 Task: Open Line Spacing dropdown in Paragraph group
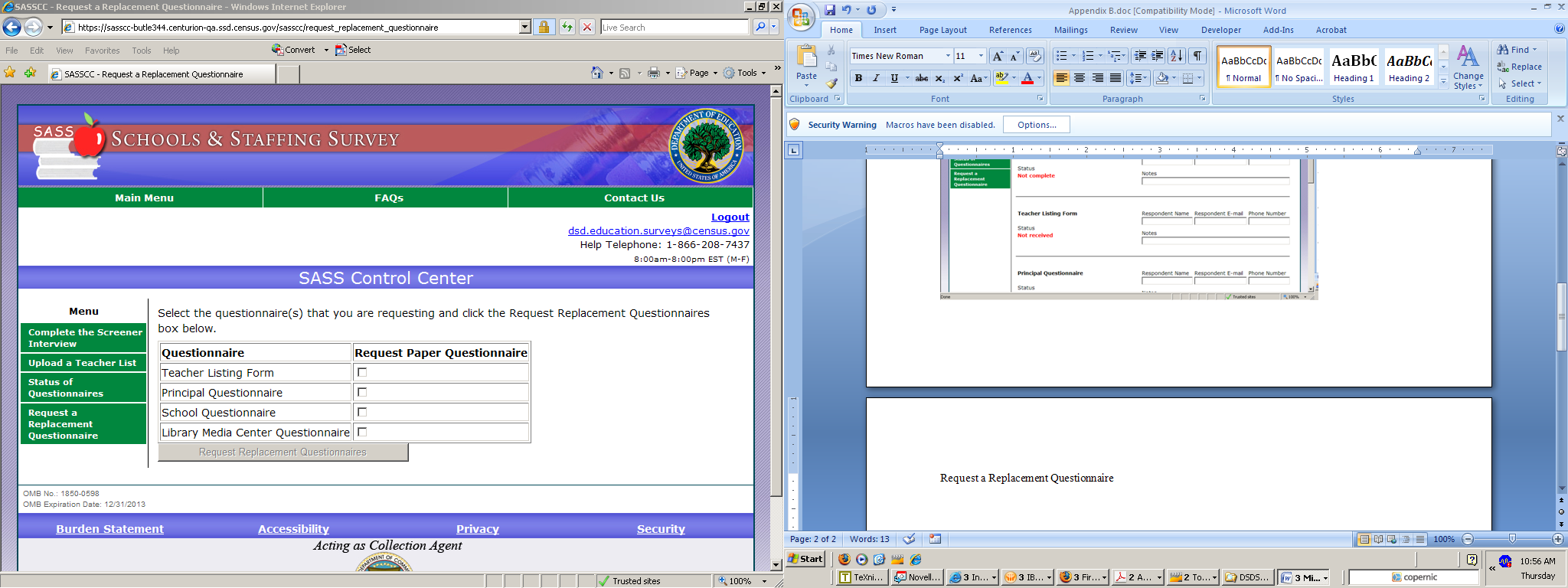[1138, 78]
